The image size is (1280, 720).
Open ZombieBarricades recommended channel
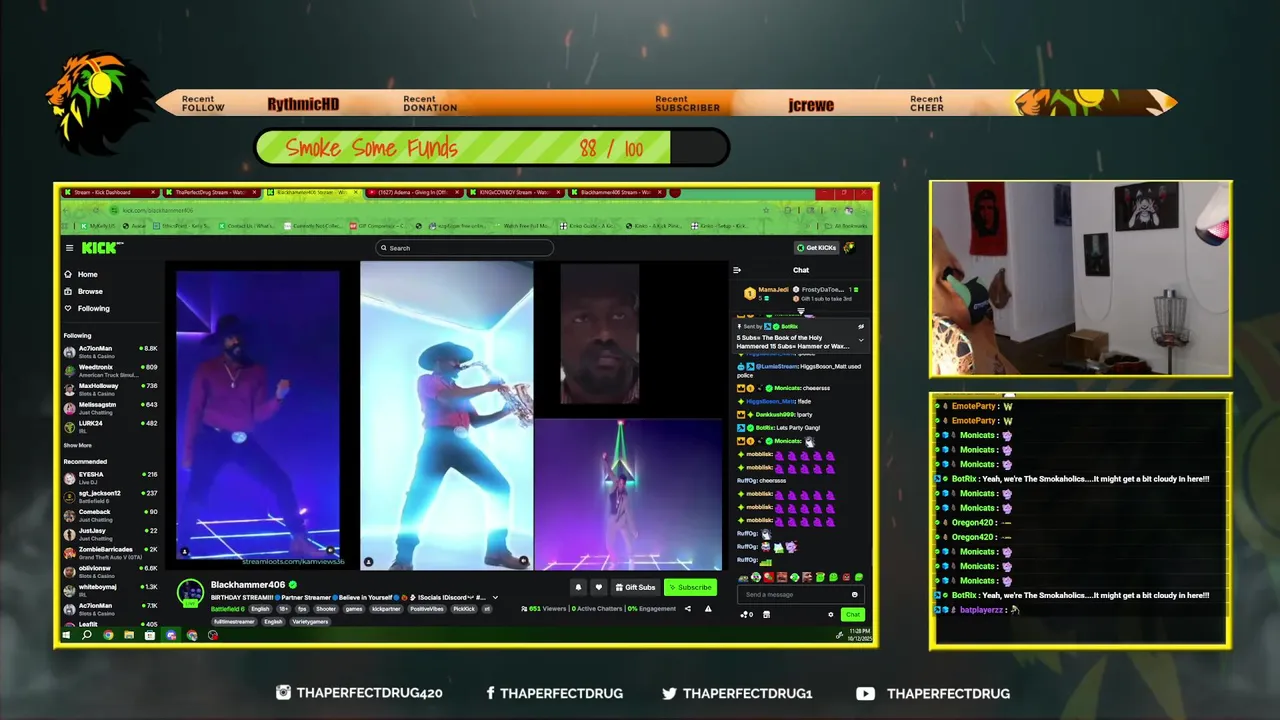tap(110, 552)
